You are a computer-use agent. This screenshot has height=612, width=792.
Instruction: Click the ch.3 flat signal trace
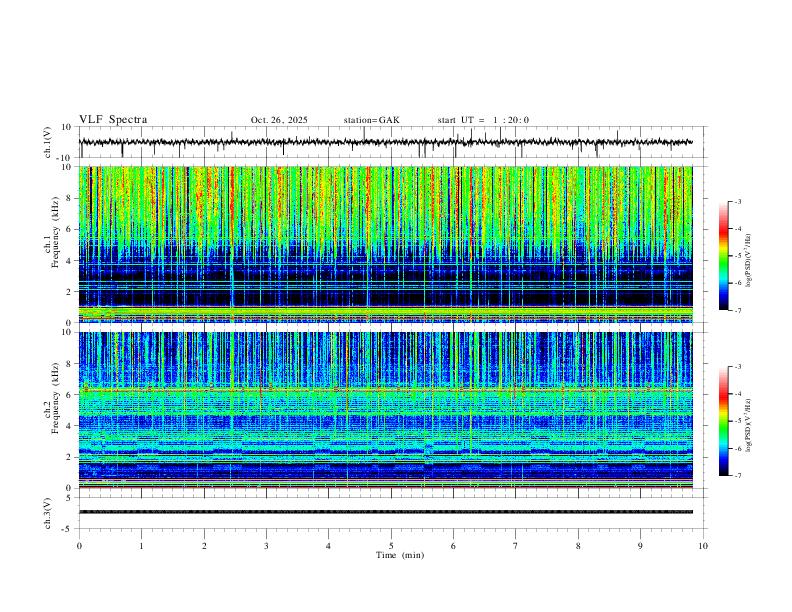point(386,512)
